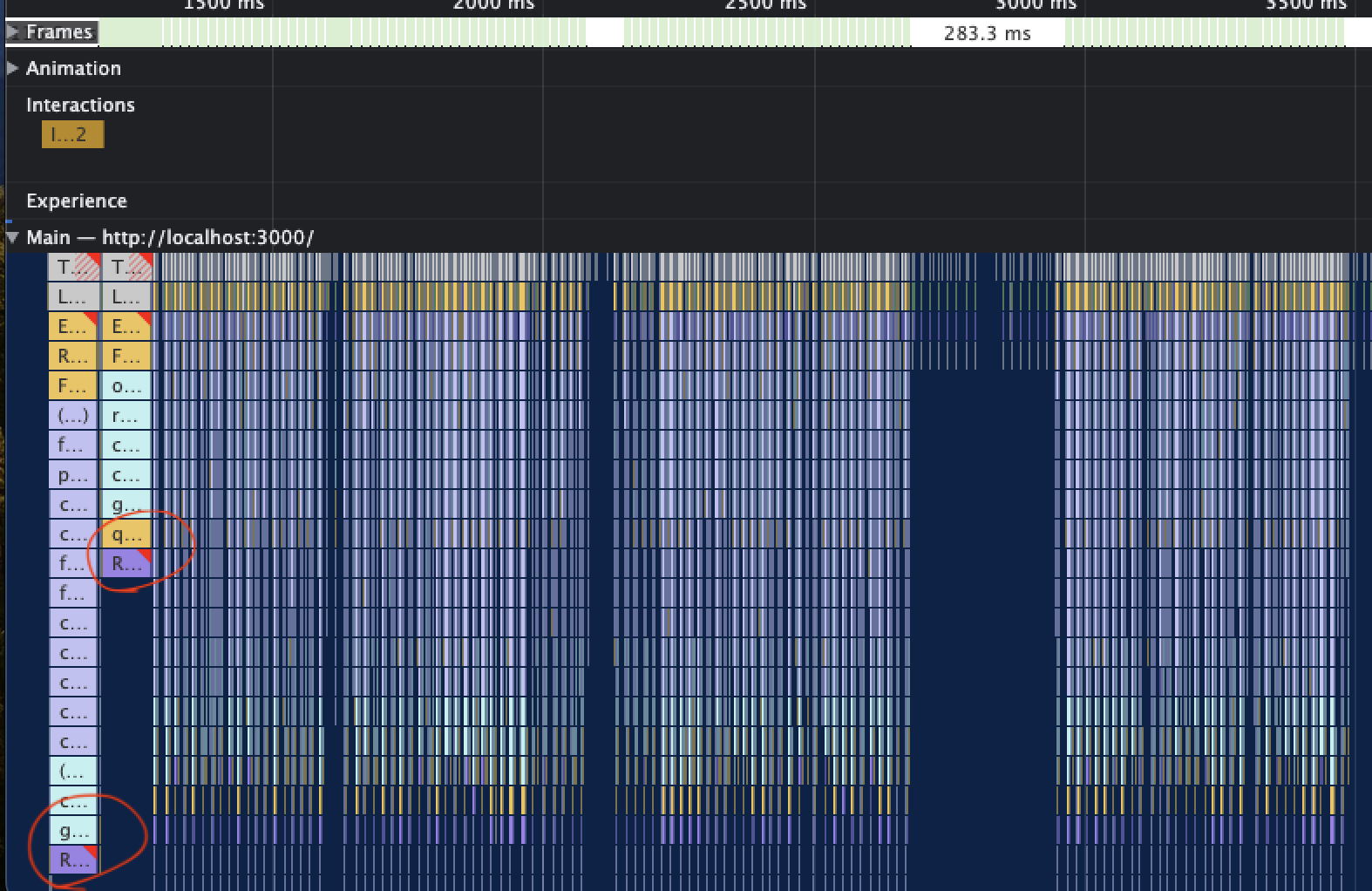Select the p... flame chart block
1372x891 pixels.
coord(72,474)
